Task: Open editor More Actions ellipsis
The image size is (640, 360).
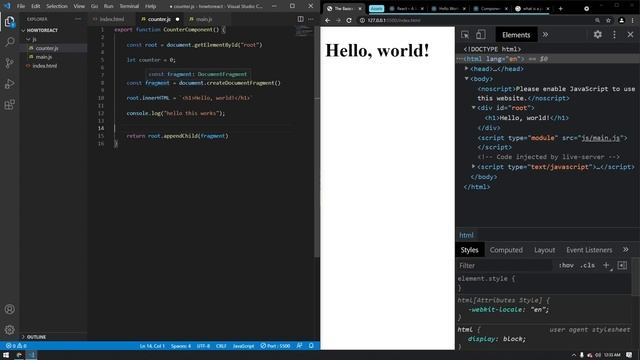Action: [311, 19]
